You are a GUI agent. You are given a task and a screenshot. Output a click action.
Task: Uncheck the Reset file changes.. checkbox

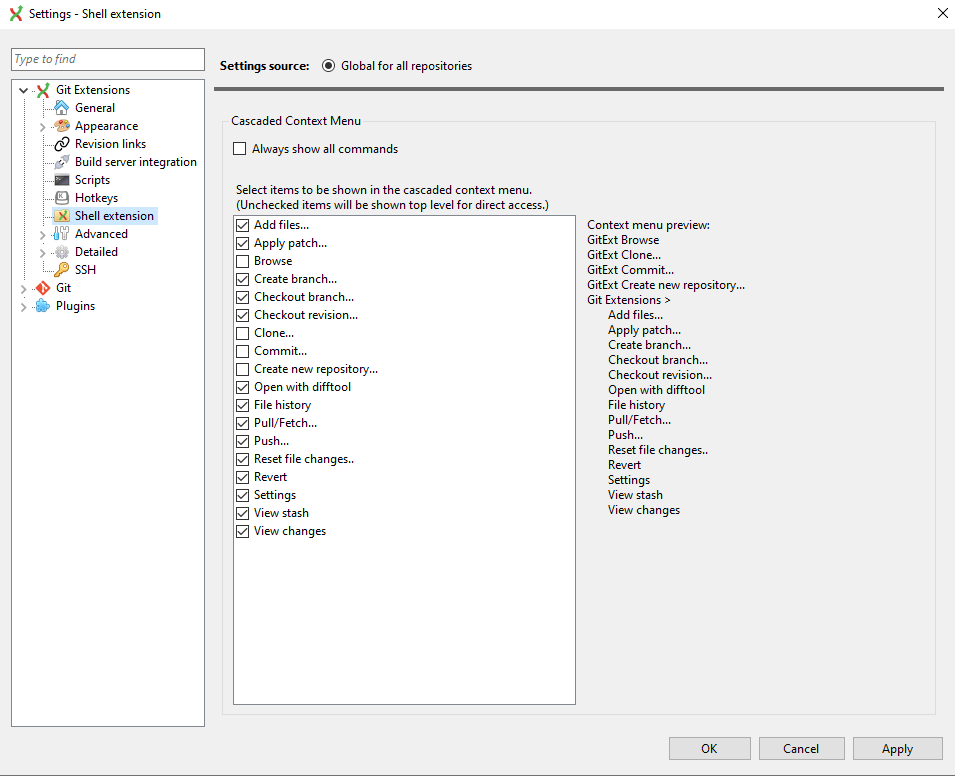[x=242, y=459]
